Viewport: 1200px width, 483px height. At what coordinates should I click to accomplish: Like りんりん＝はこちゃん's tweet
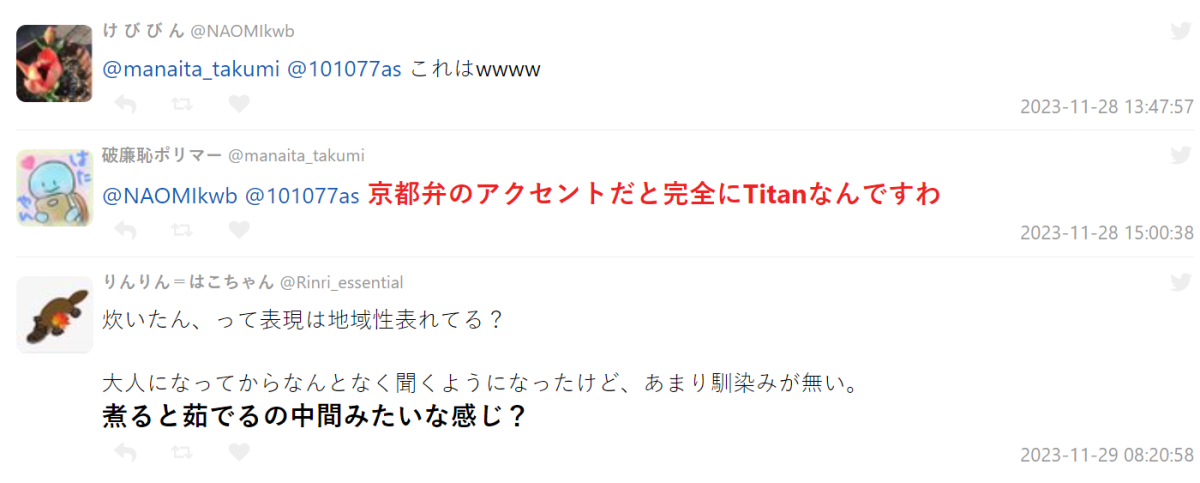tap(239, 452)
